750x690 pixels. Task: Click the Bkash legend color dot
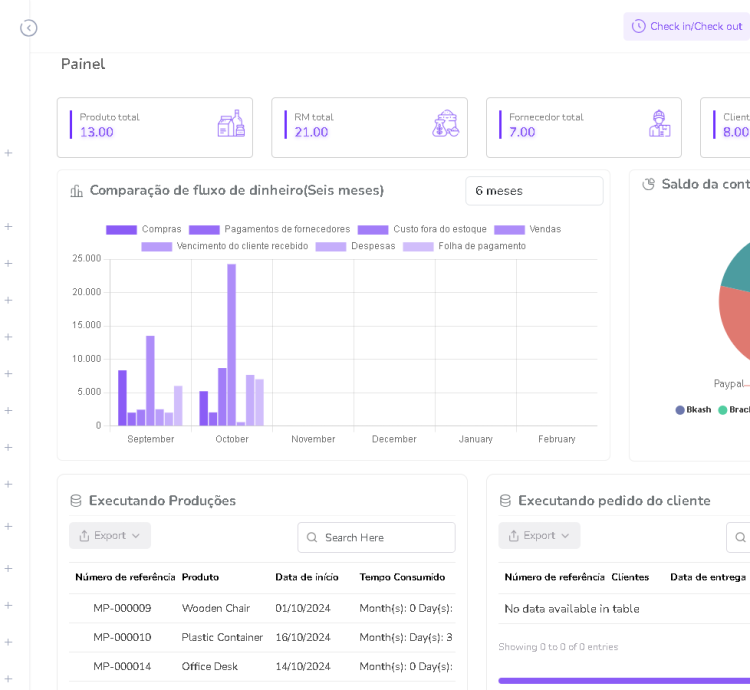pyautogui.click(x=680, y=410)
